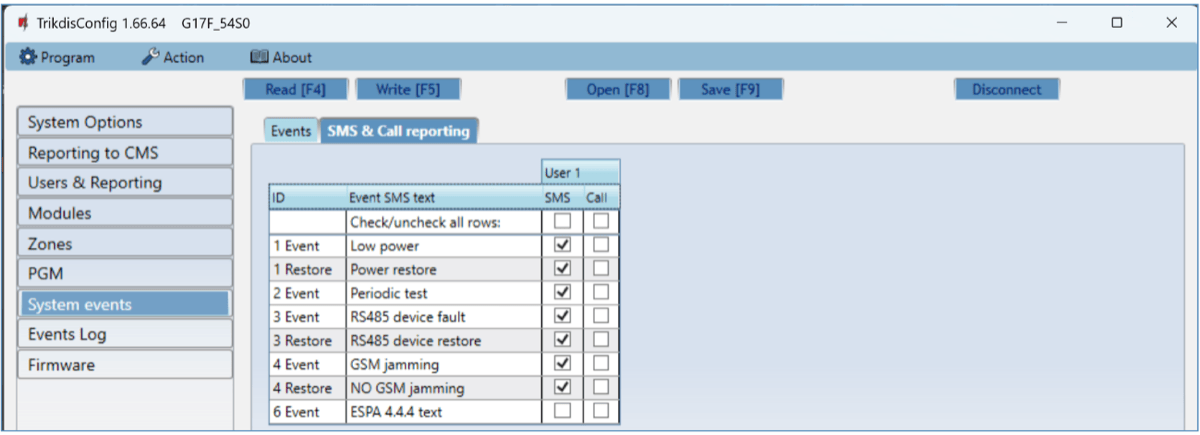Click the TrikdisConfig app icon in title bar
This screenshot has width=1200, height=435.
coord(22,22)
